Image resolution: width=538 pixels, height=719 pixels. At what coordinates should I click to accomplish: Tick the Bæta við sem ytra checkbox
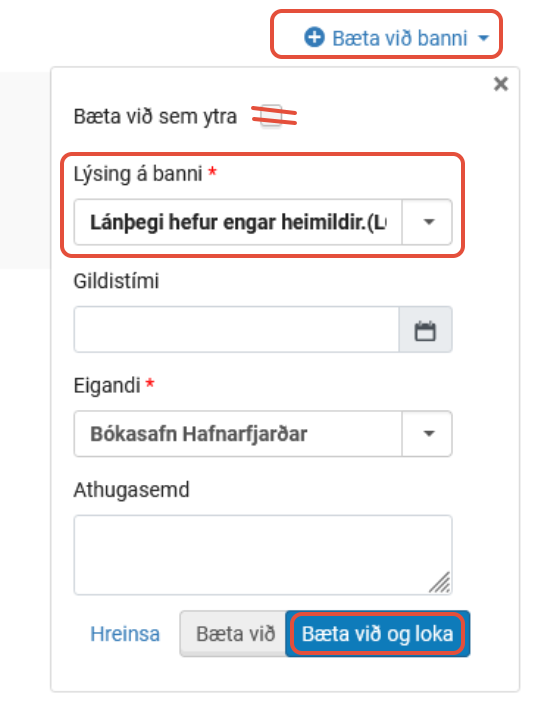[272, 116]
